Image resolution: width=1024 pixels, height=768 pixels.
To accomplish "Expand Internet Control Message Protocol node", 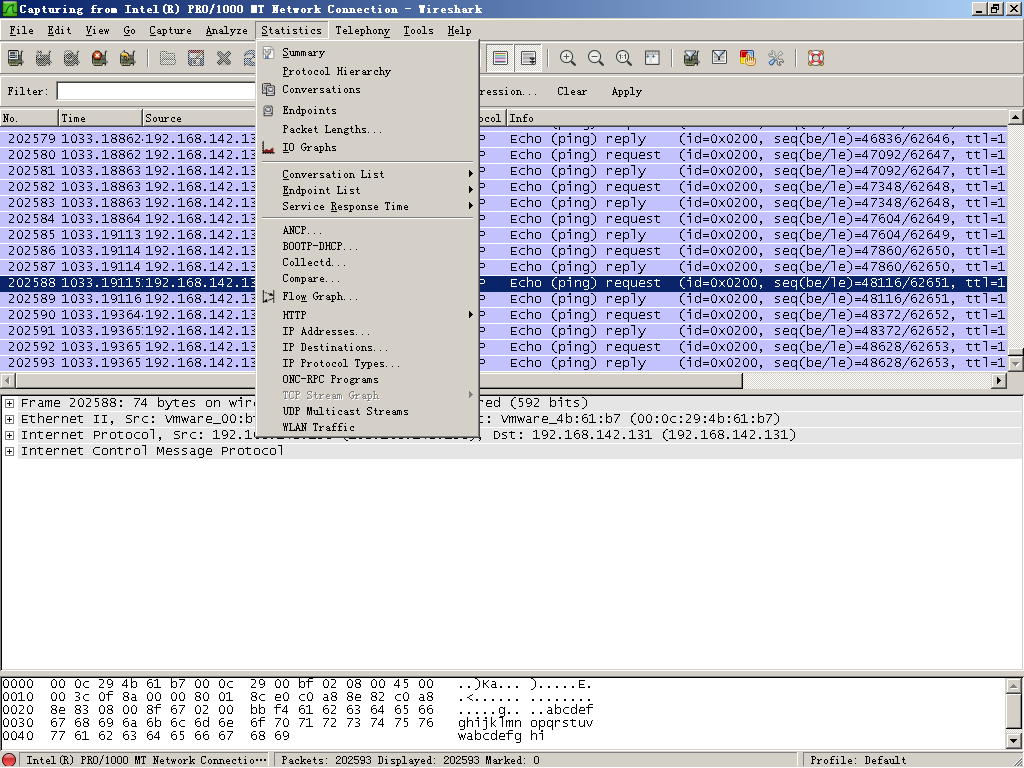I will tap(9, 451).
